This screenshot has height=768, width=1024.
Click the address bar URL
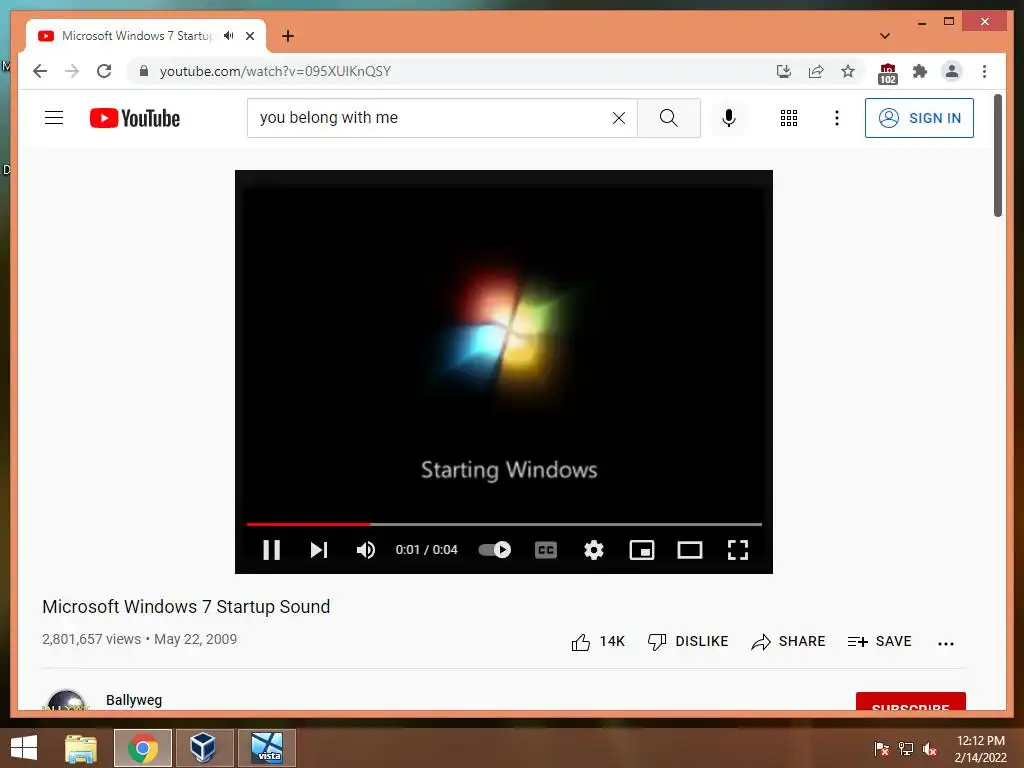click(x=275, y=71)
